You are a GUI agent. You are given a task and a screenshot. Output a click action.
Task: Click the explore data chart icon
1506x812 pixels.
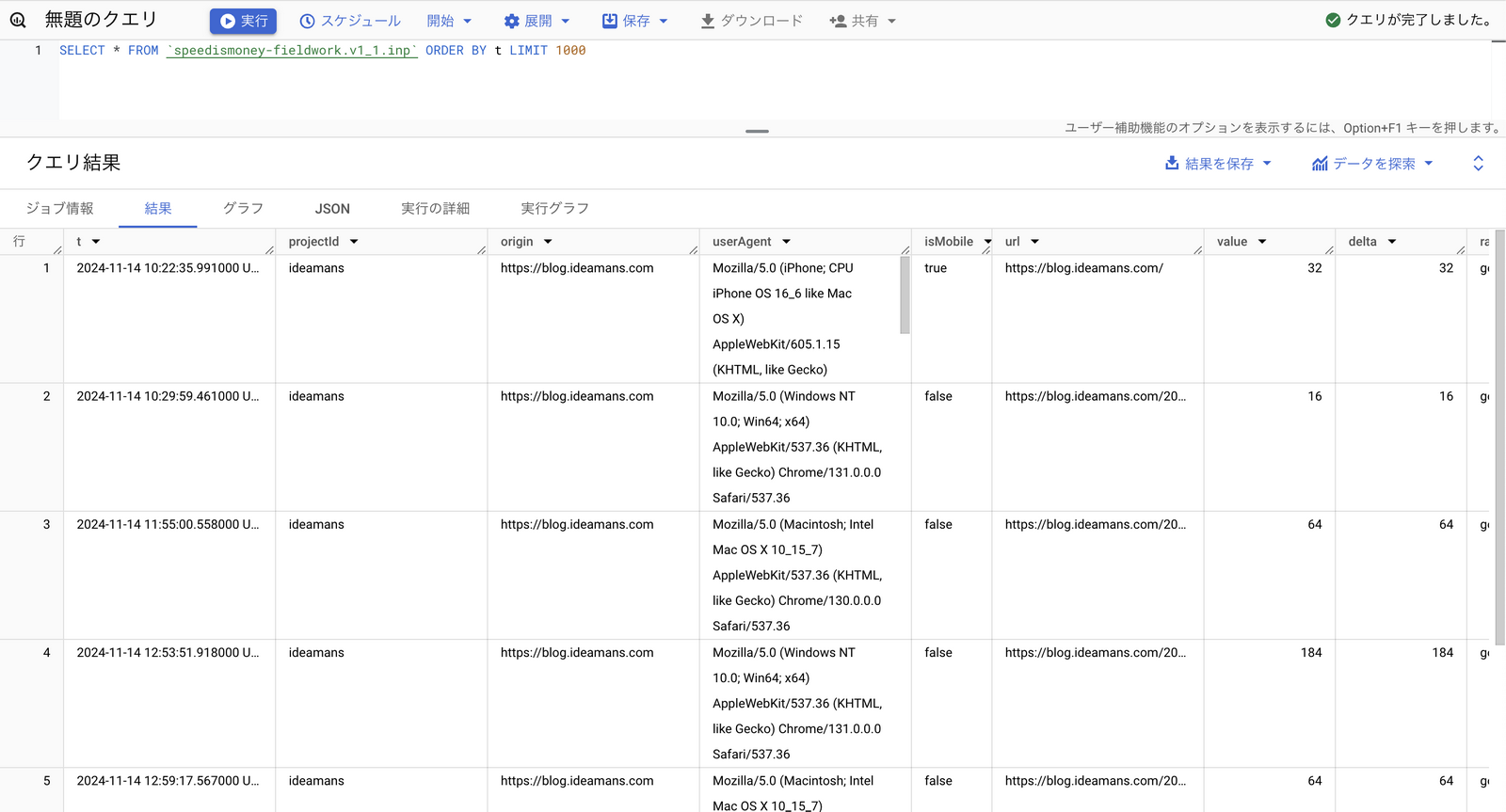tap(1320, 164)
